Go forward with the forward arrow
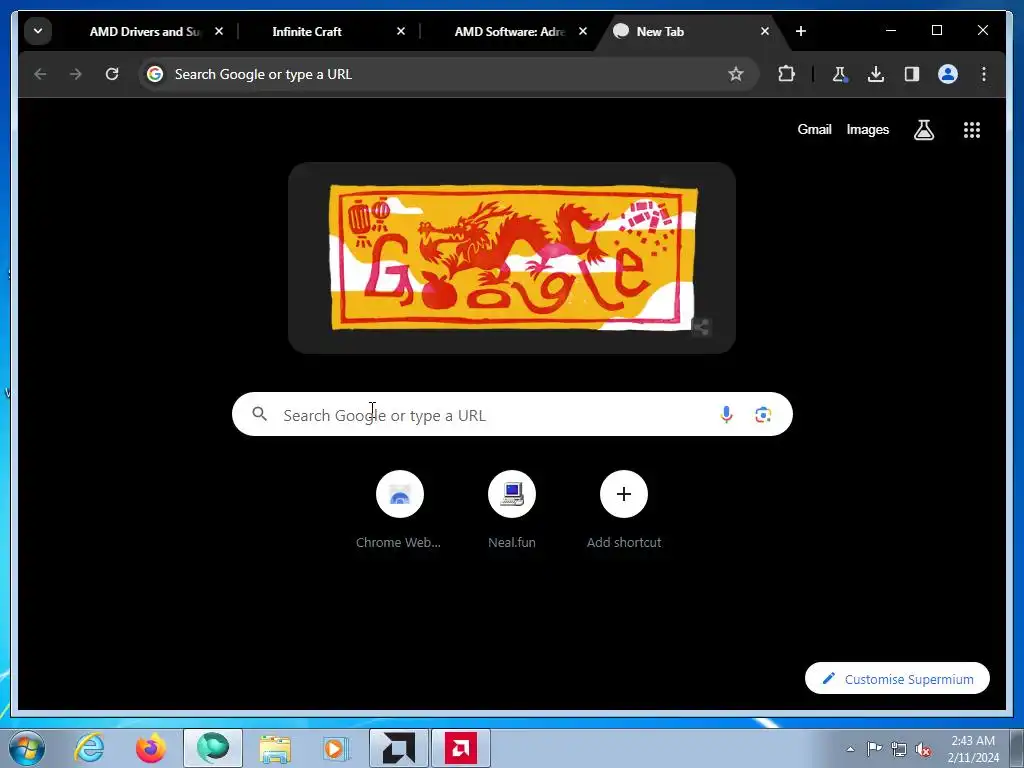Image resolution: width=1024 pixels, height=768 pixels. pos(76,74)
